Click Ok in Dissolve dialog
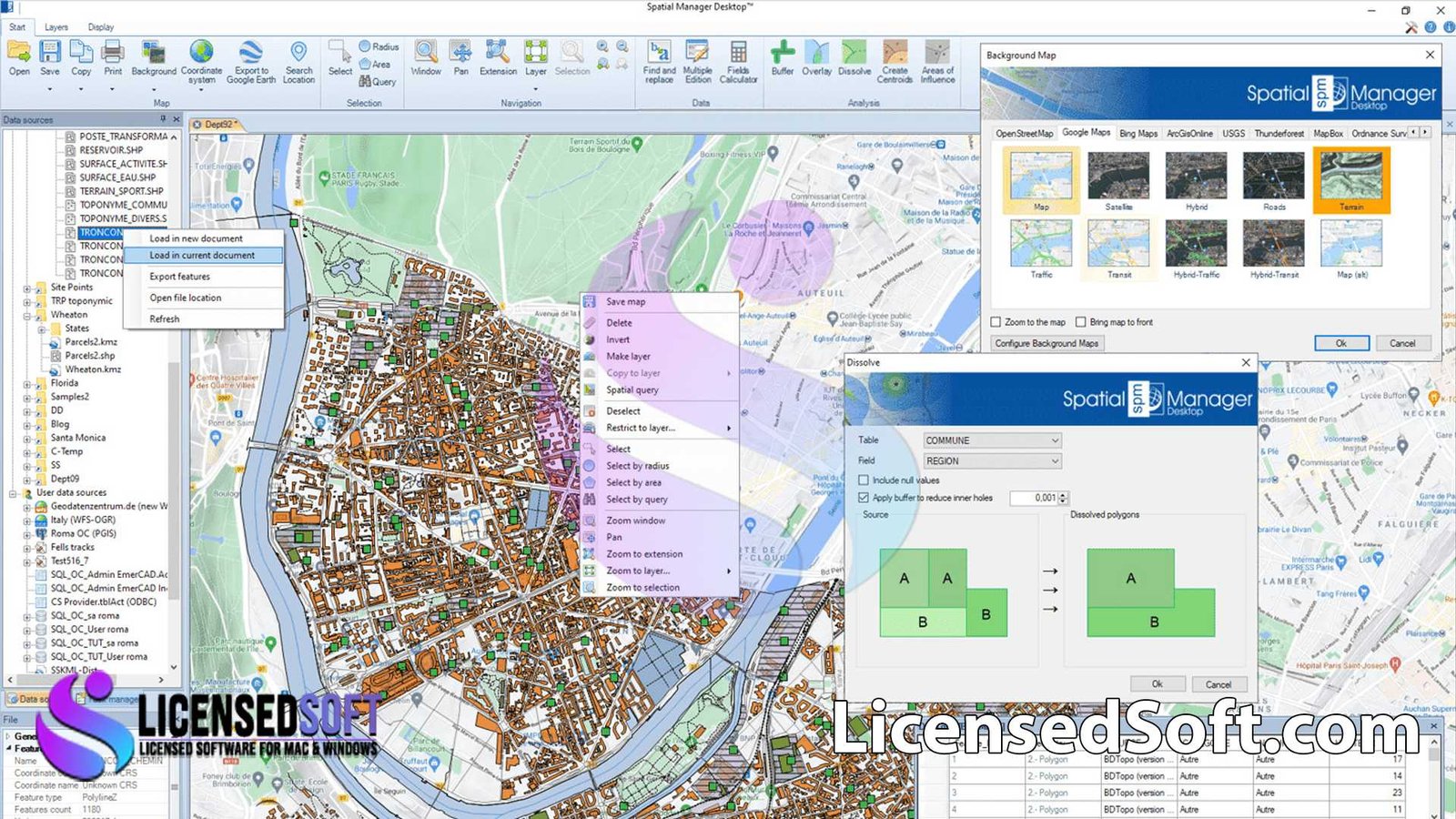The height and width of the screenshot is (819, 1456). (x=1158, y=684)
